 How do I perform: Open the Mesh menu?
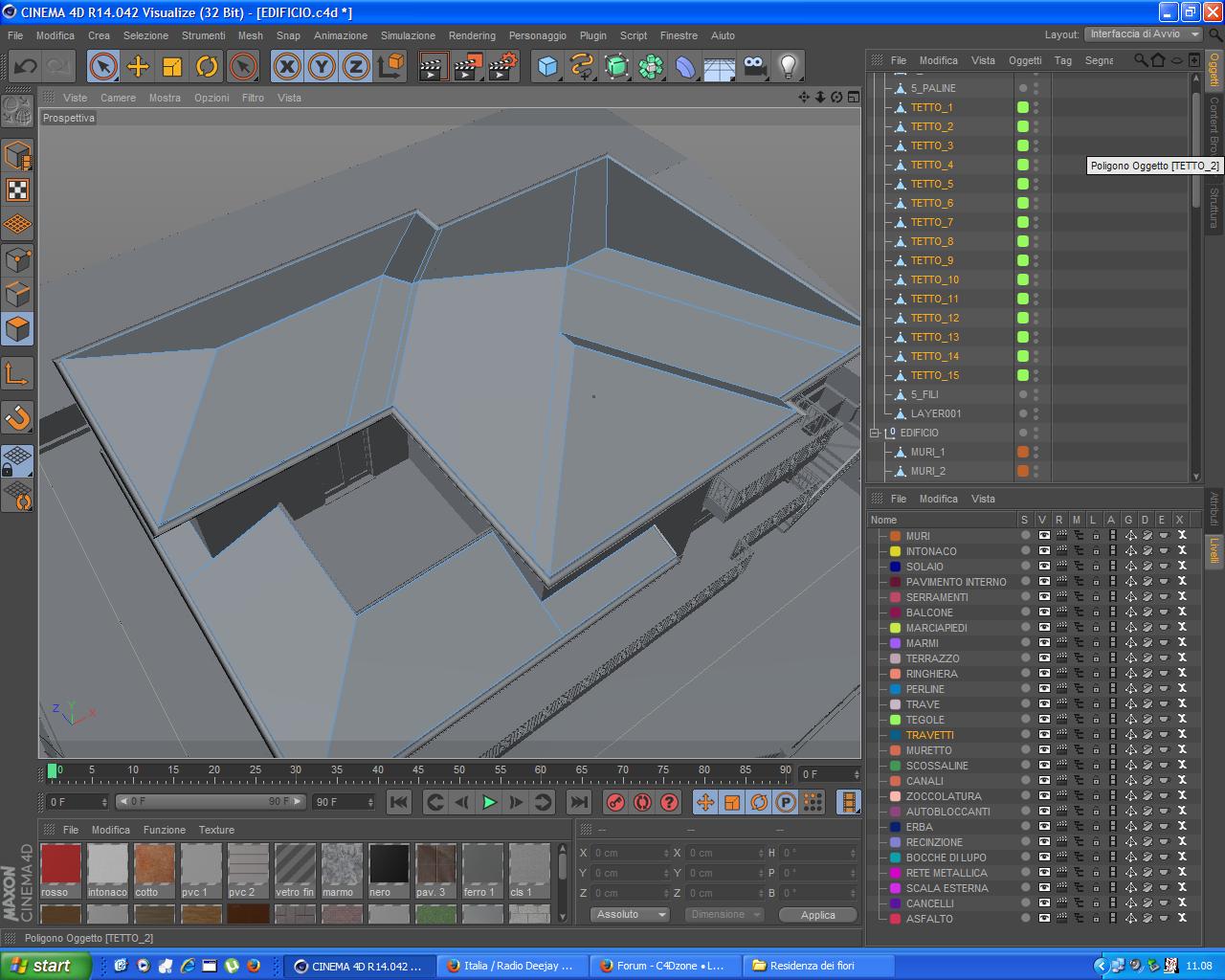tap(251, 35)
